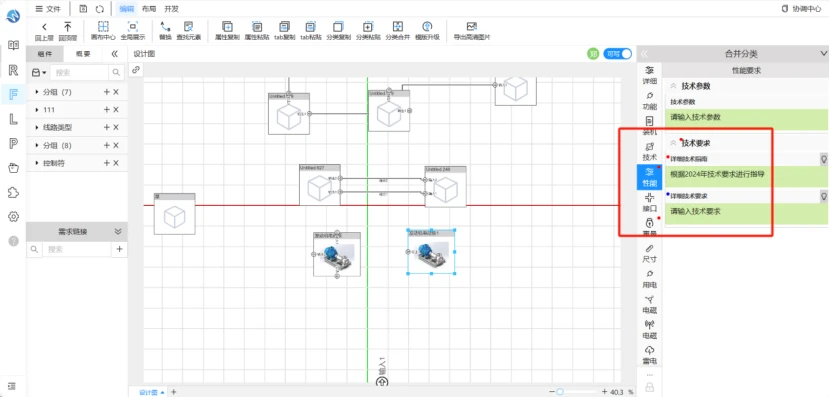Collapse the 需求链接 panel

coord(118,232)
